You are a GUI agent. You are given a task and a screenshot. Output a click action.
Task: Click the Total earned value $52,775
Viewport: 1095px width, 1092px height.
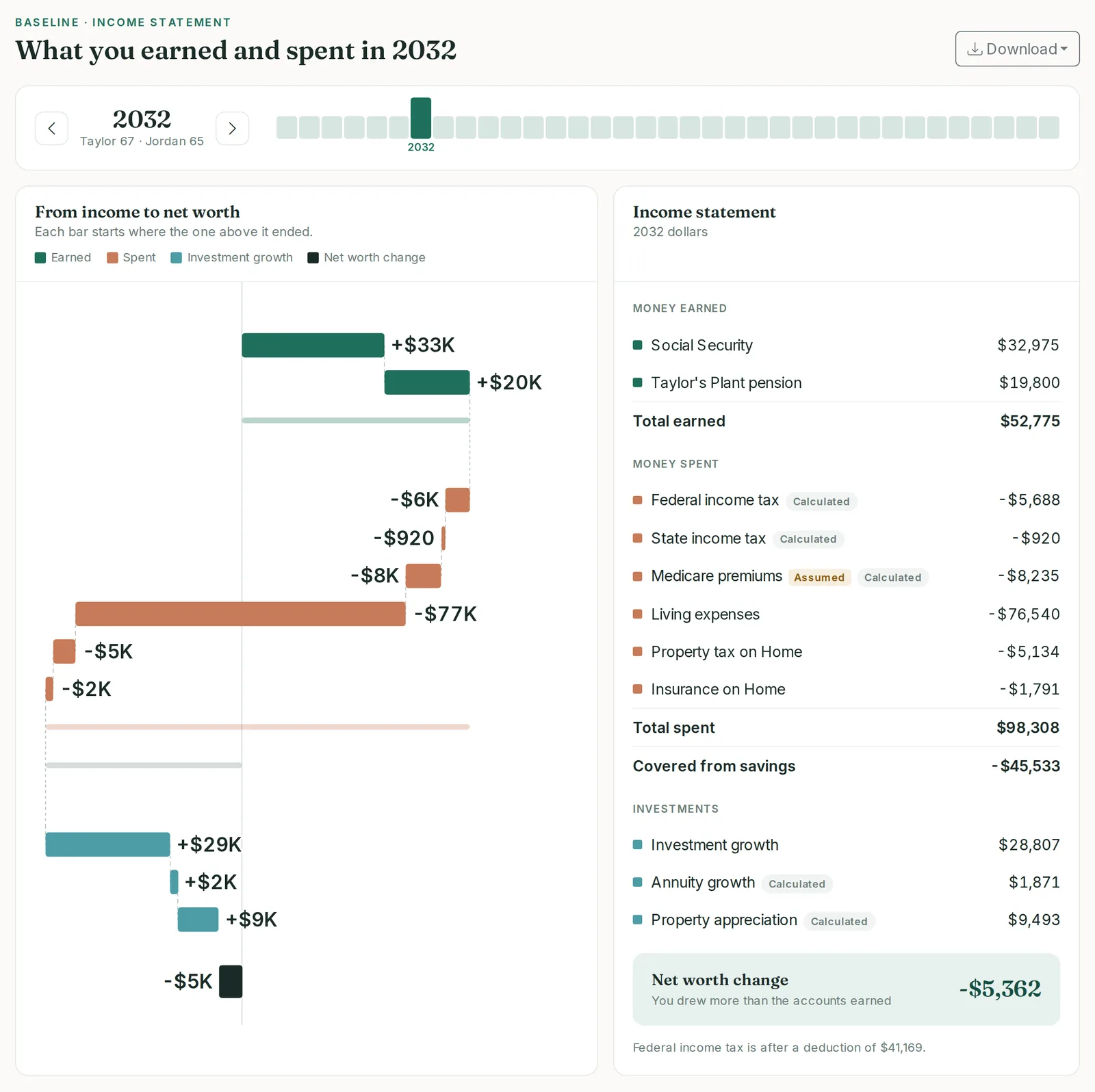coord(1030,421)
